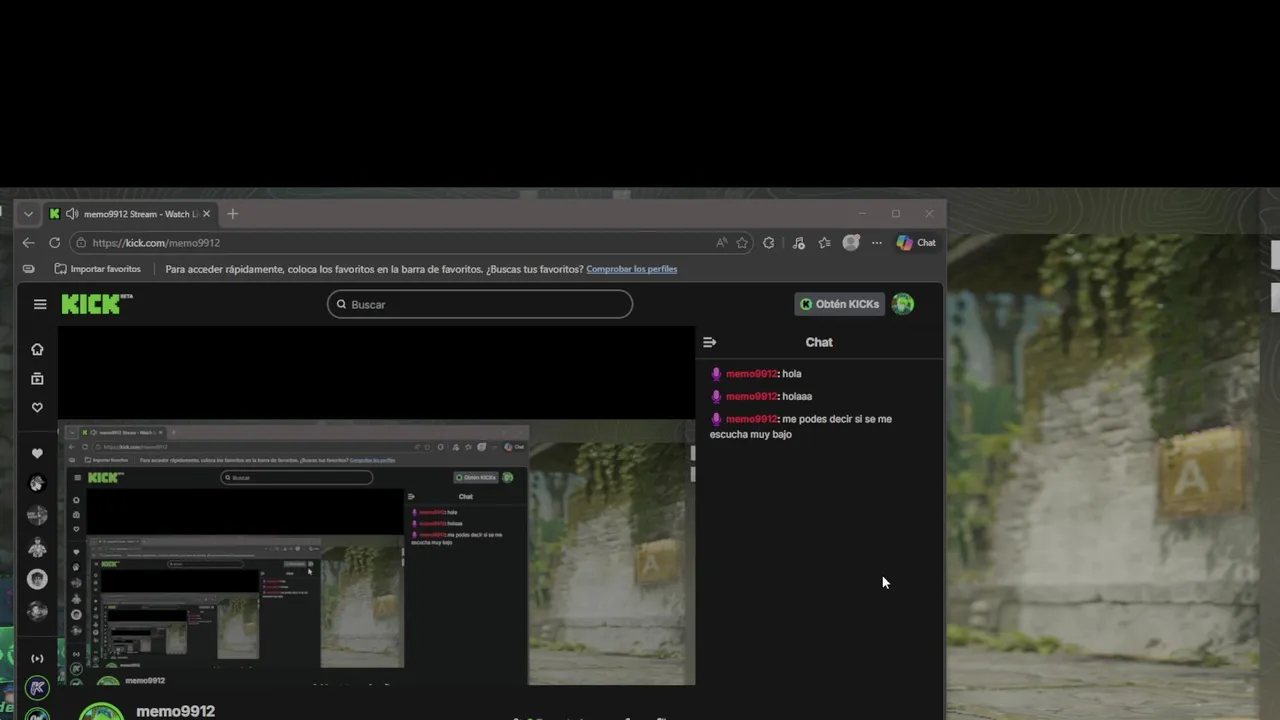The height and width of the screenshot is (720, 1280).
Task: Open the first followed channel avatar in sidebar
Action: pos(37,484)
